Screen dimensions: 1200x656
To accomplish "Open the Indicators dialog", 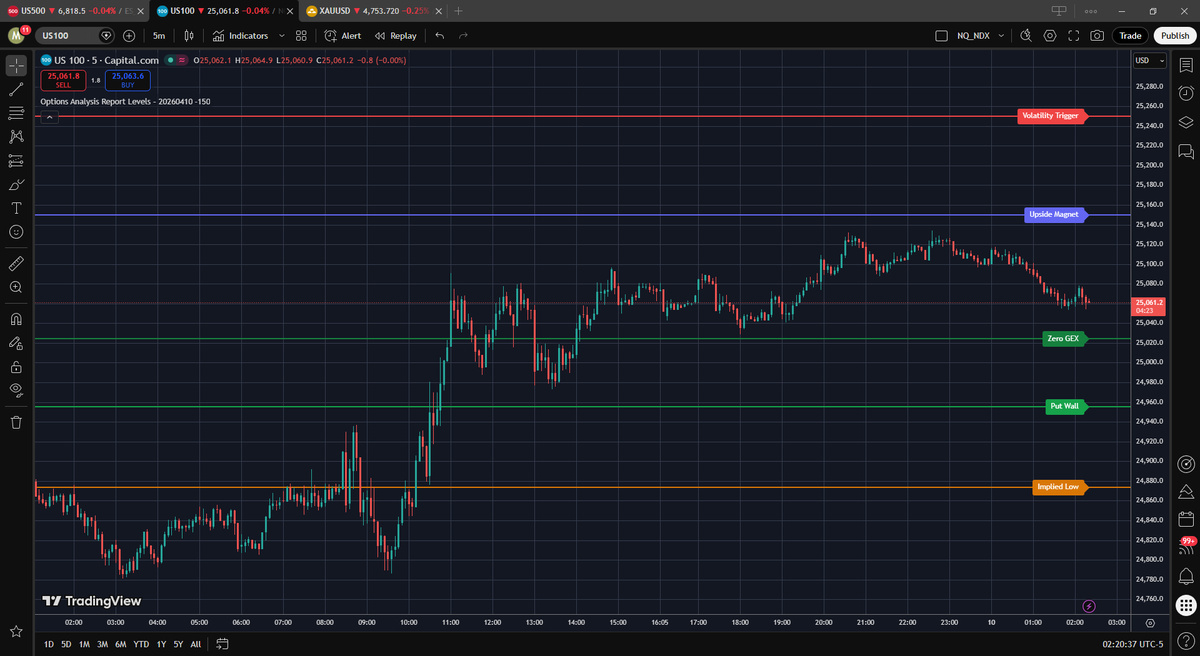I will point(240,36).
